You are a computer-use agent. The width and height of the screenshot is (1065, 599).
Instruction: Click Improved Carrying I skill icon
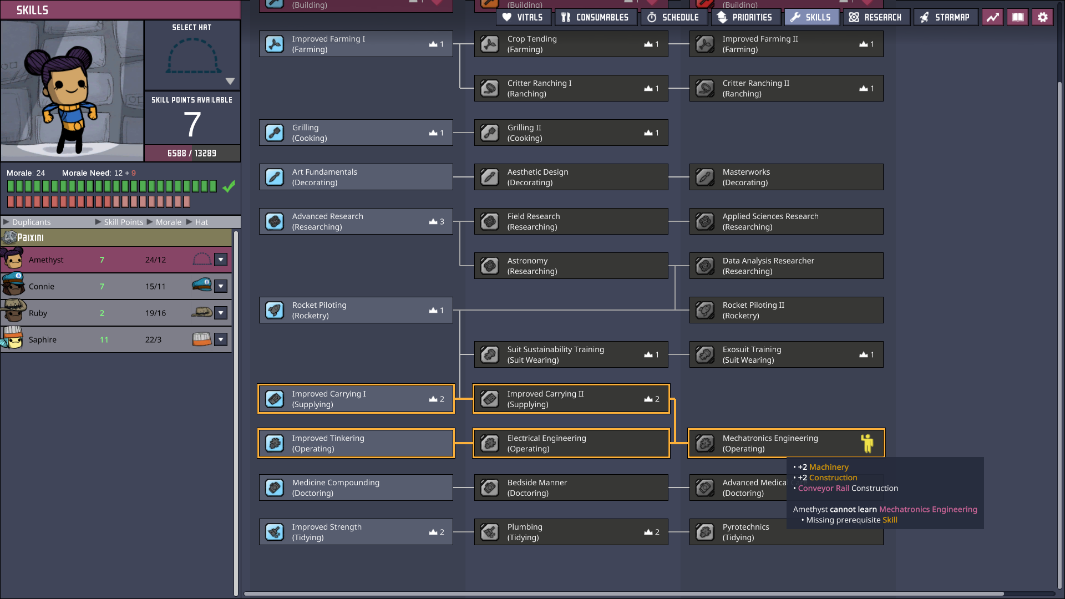click(274, 399)
